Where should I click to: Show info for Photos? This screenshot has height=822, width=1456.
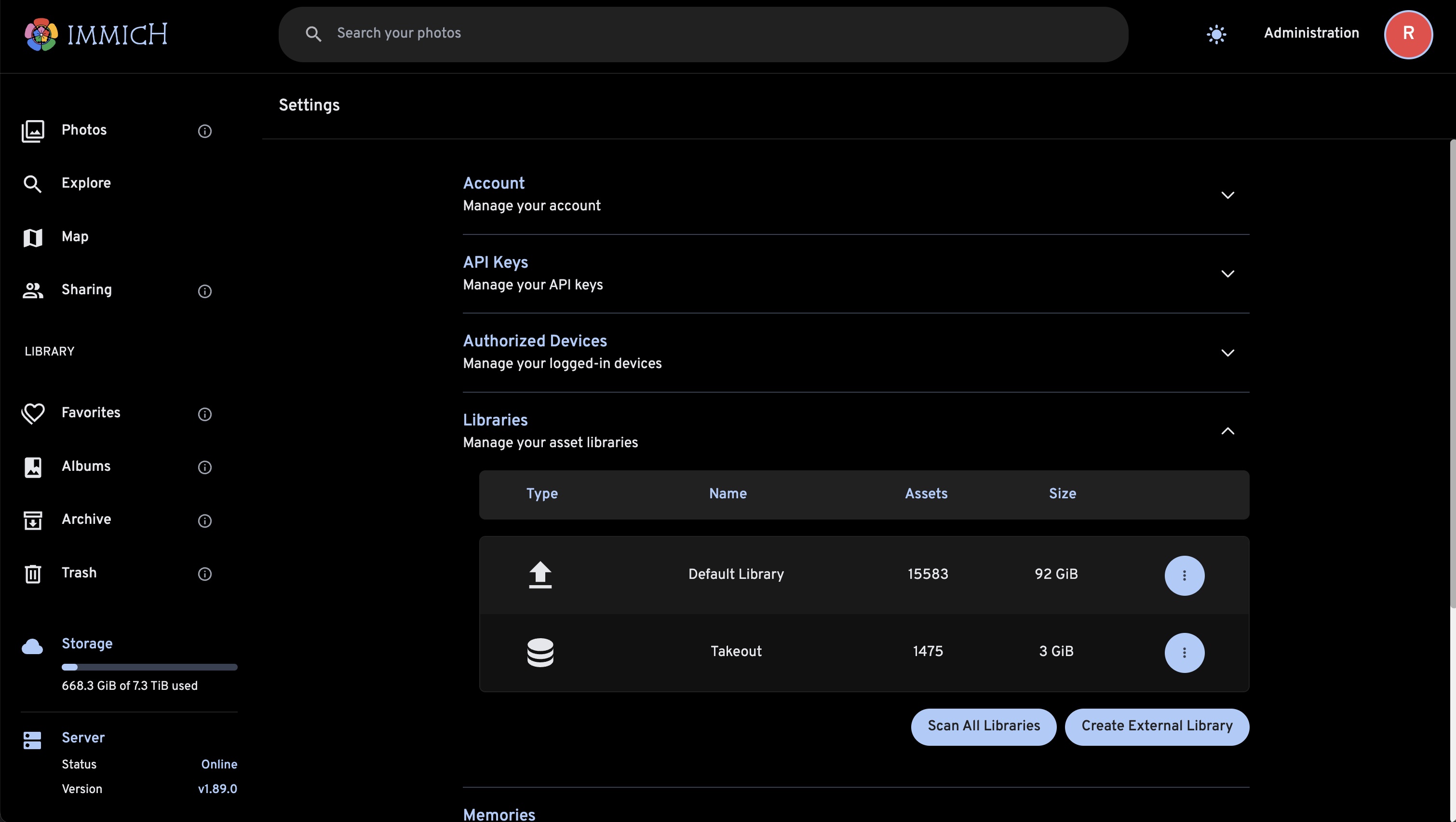[204, 131]
